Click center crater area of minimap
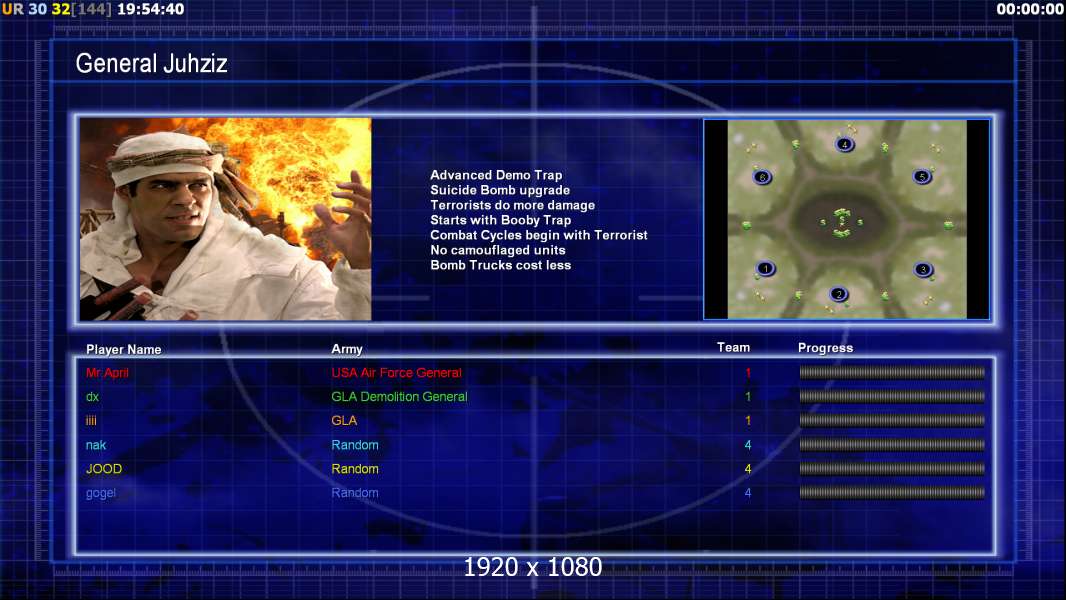 pyautogui.click(x=842, y=222)
